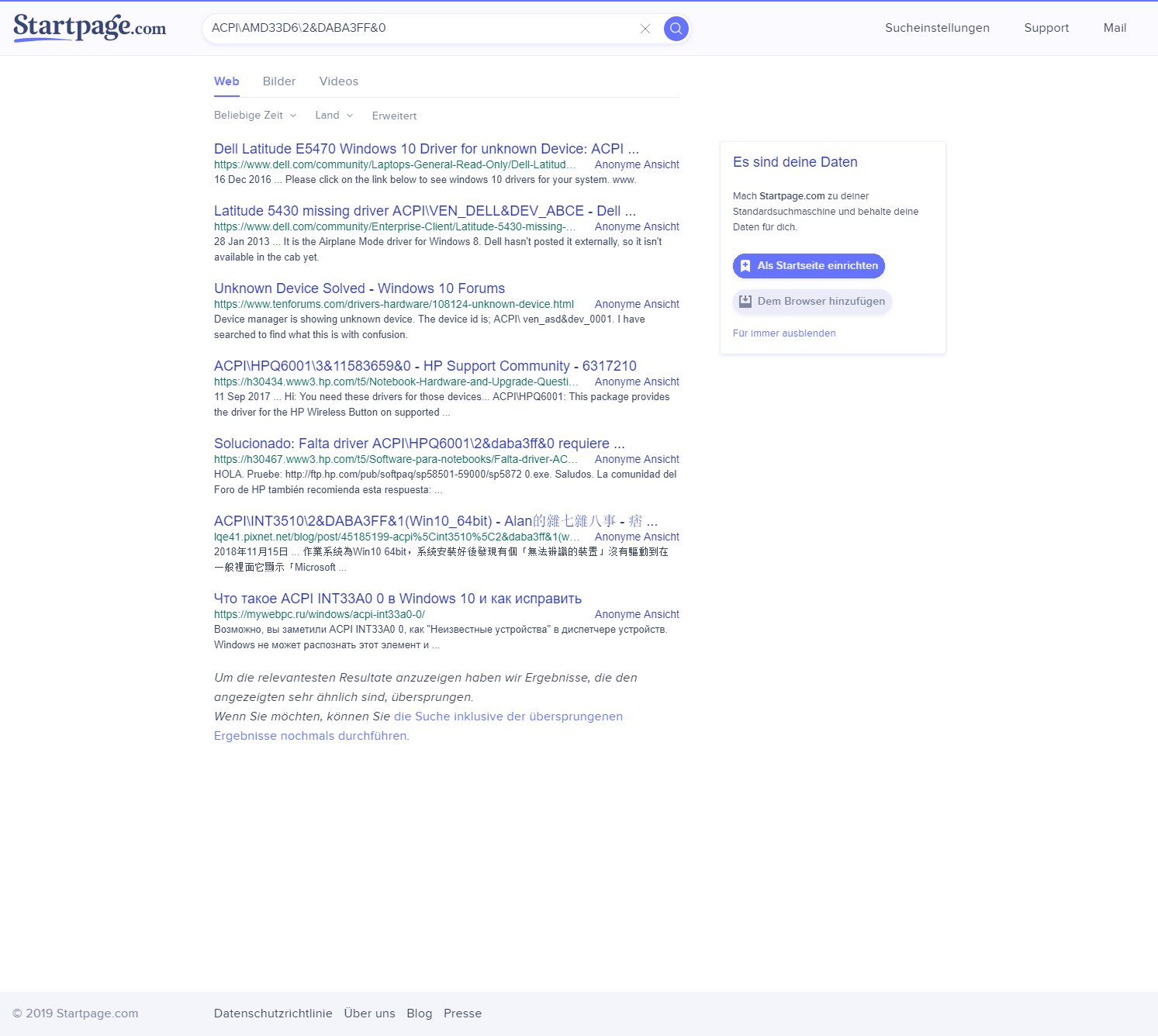The height and width of the screenshot is (1036, 1158).
Task: Open Latitude 5430 missing driver result
Action: coord(425,211)
